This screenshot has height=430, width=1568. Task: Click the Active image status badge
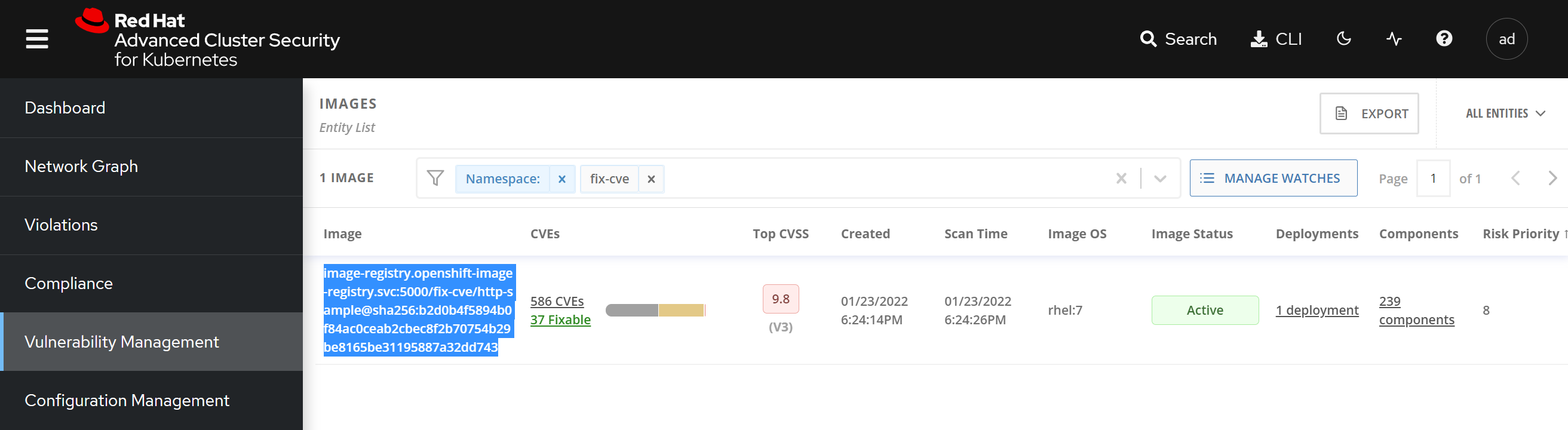click(1205, 310)
